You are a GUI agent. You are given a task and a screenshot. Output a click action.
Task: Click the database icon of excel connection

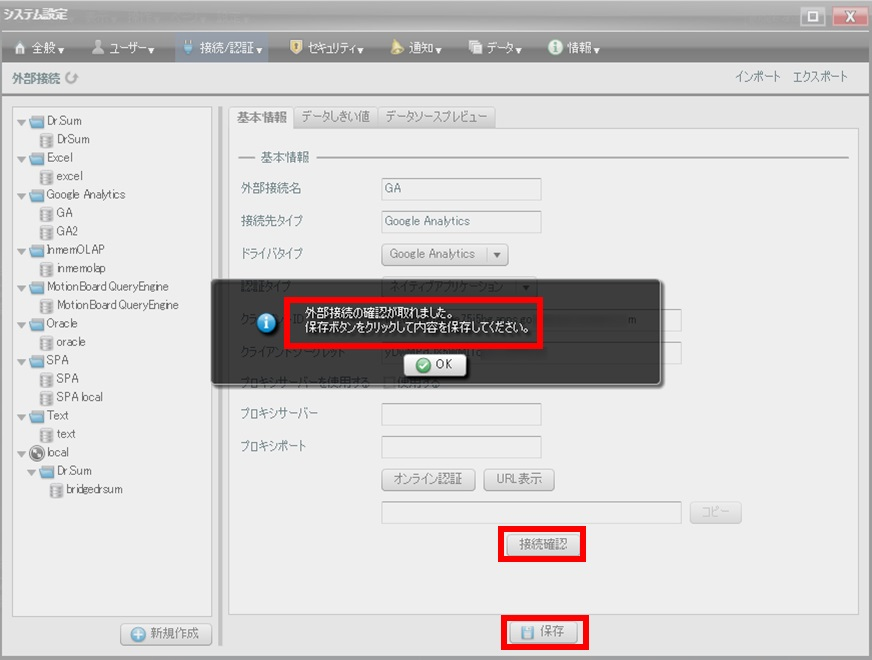click(47, 177)
